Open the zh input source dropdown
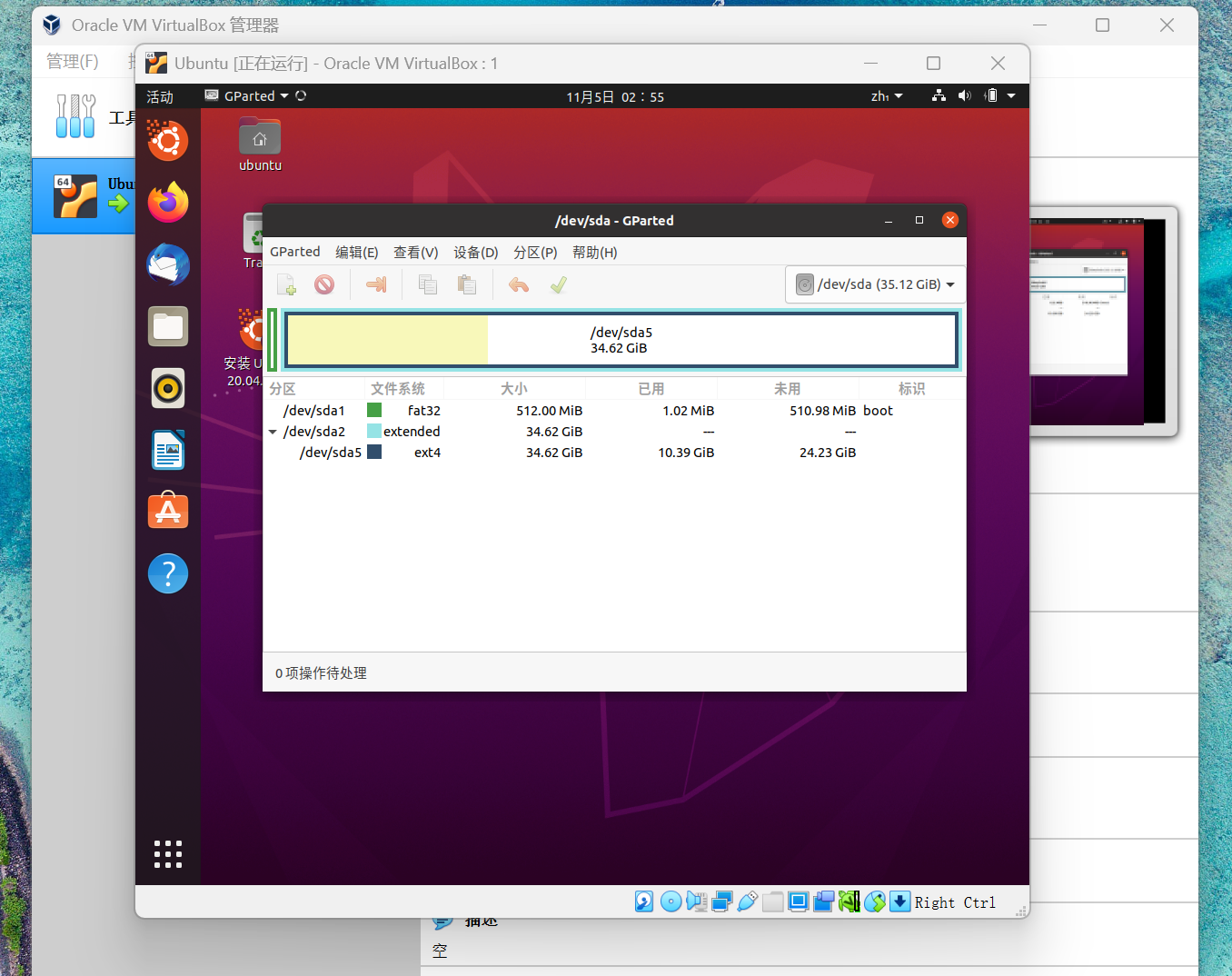 pos(887,96)
